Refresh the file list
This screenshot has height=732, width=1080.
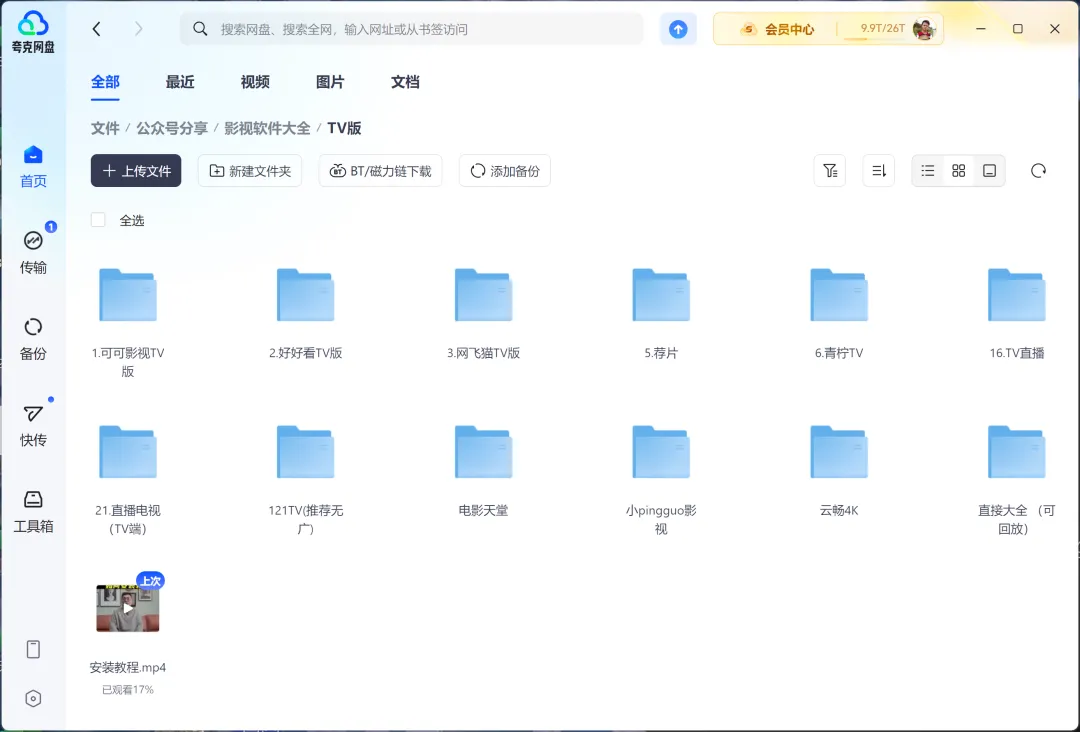(x=1038, y=171)
